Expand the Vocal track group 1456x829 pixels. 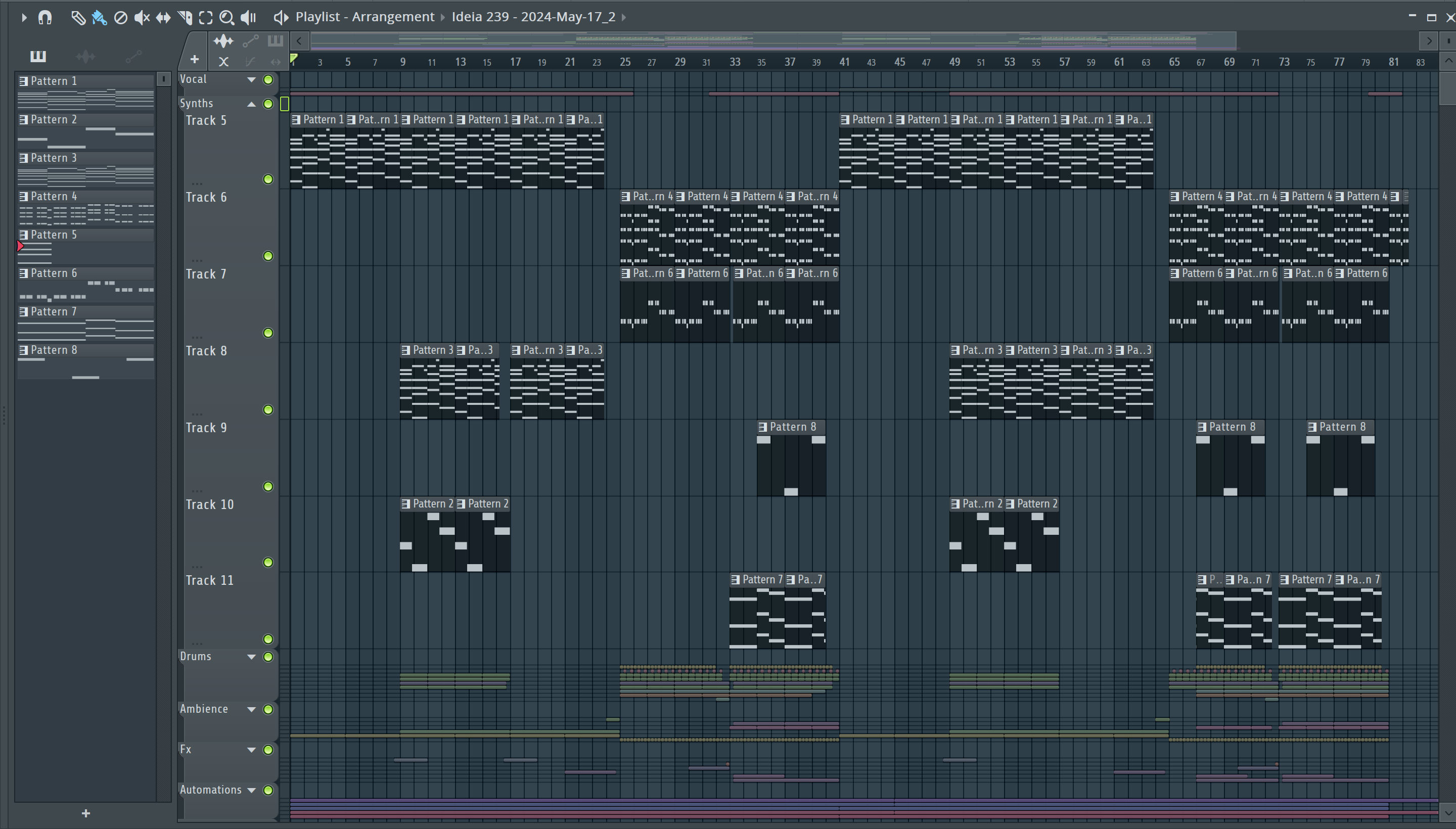coord(251,80)
